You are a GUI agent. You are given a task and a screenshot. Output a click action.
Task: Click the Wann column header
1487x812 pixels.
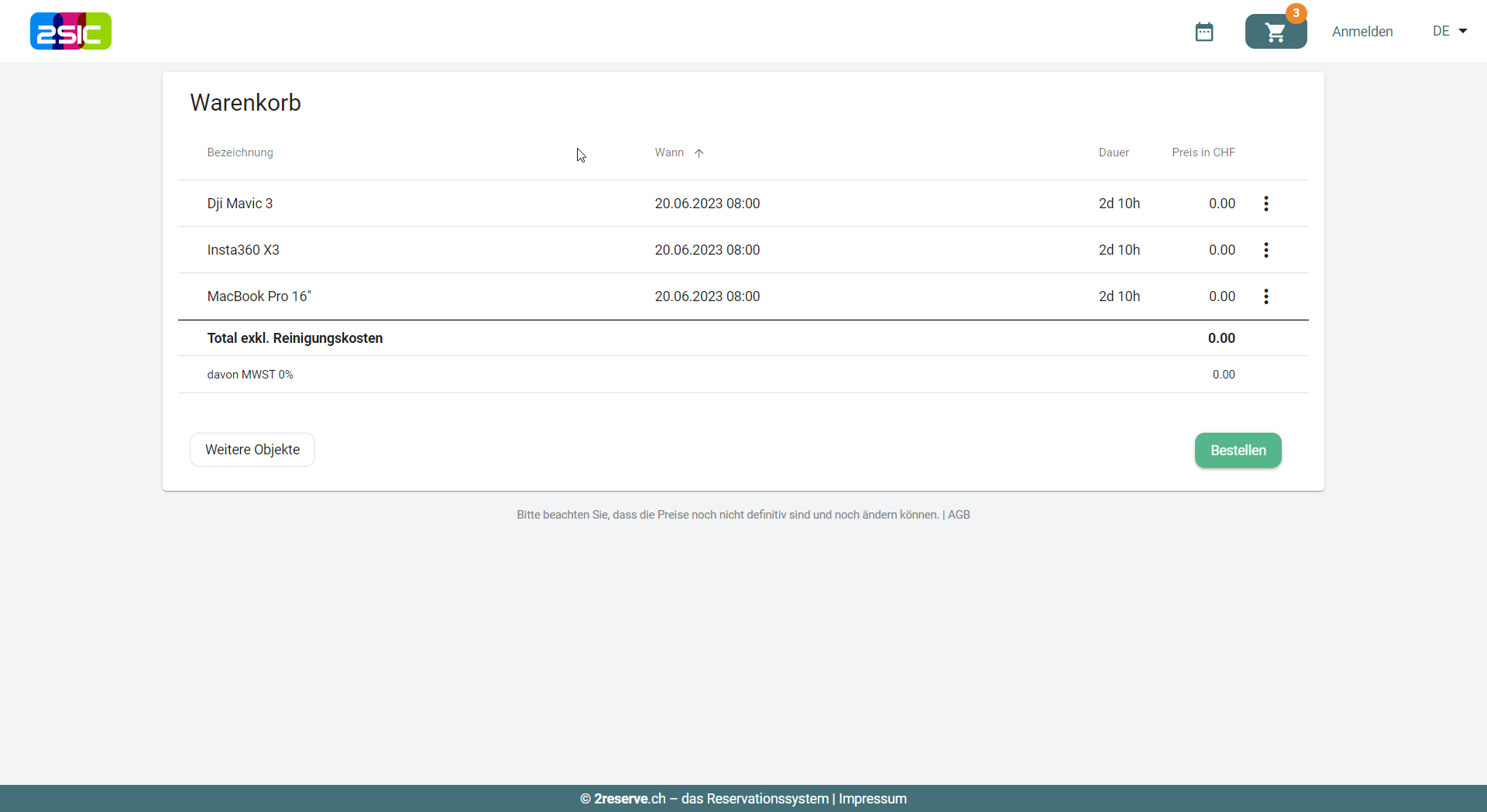[669, 152]
